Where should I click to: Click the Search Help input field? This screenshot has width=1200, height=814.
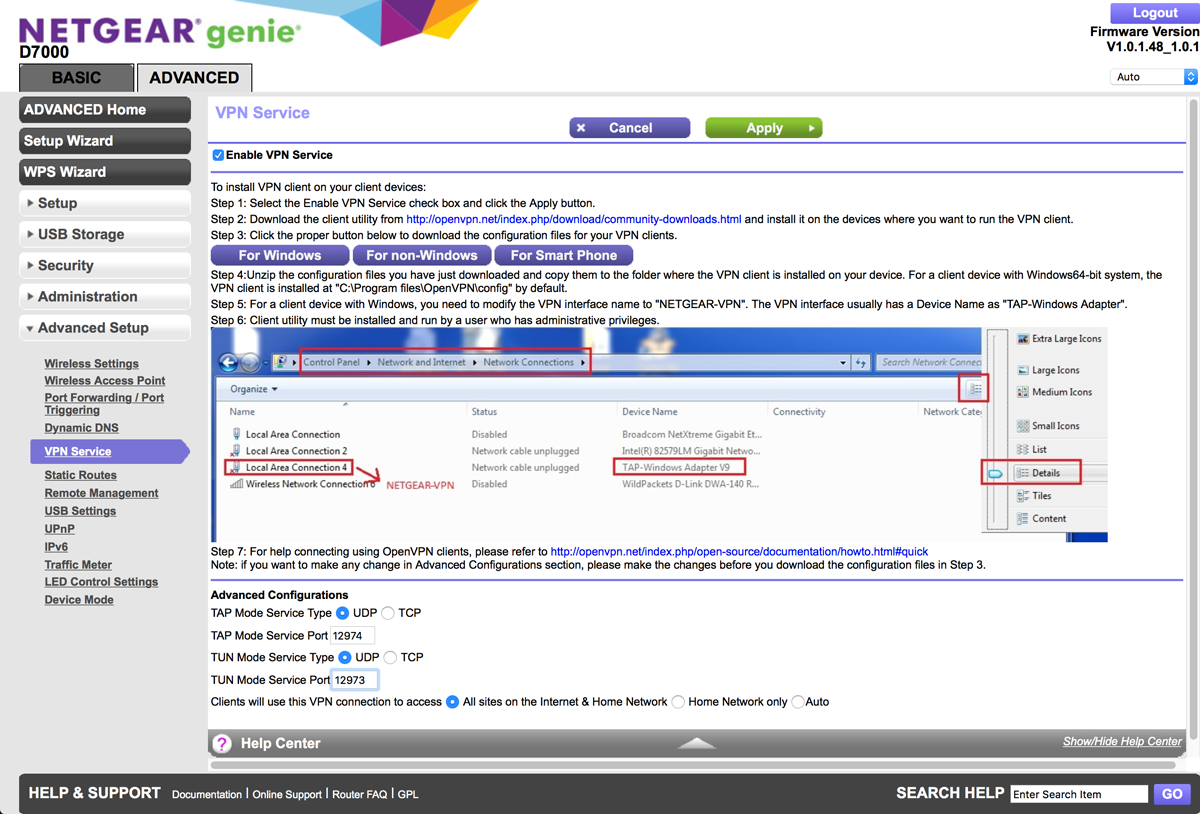click(1078, 794)
